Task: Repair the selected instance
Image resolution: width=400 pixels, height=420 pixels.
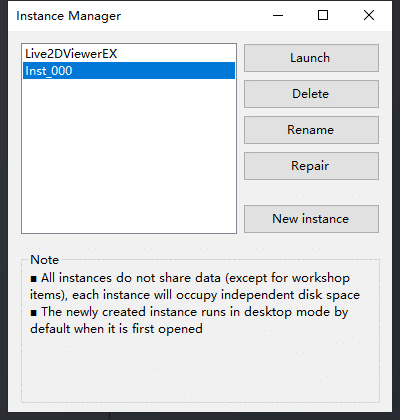Action: coord(311,166)
